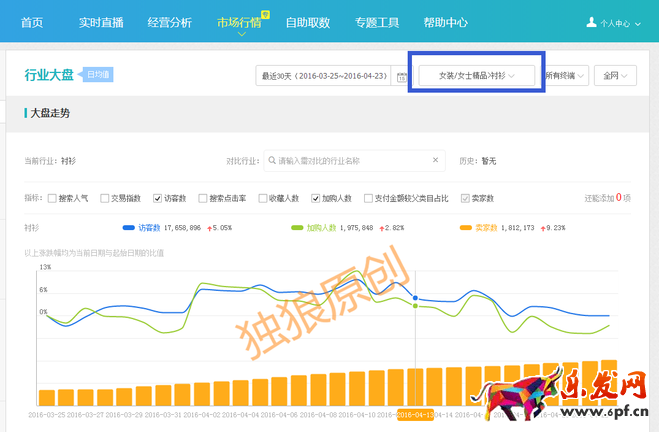This screenshot has width=659, height=432.
Task: Open the 全网 dropdown
Action: point(612,76)
